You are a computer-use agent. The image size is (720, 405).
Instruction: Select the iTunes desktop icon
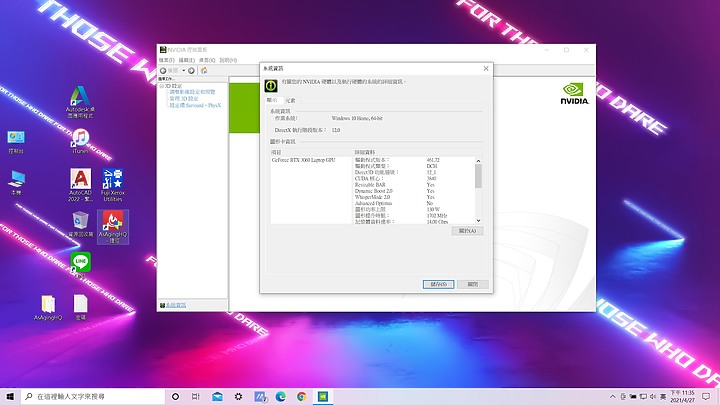coord(80,141)
